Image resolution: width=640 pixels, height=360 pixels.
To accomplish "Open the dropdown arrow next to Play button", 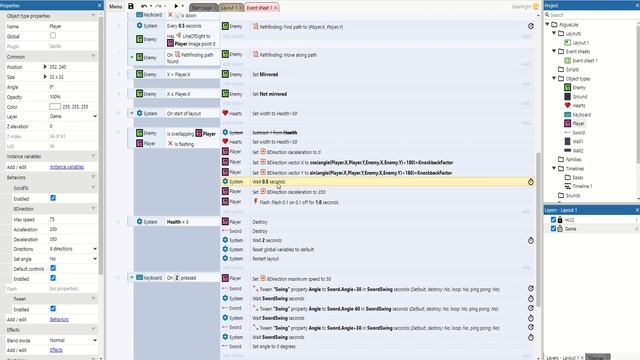I will pyautogui.click(x=182, y=6).
